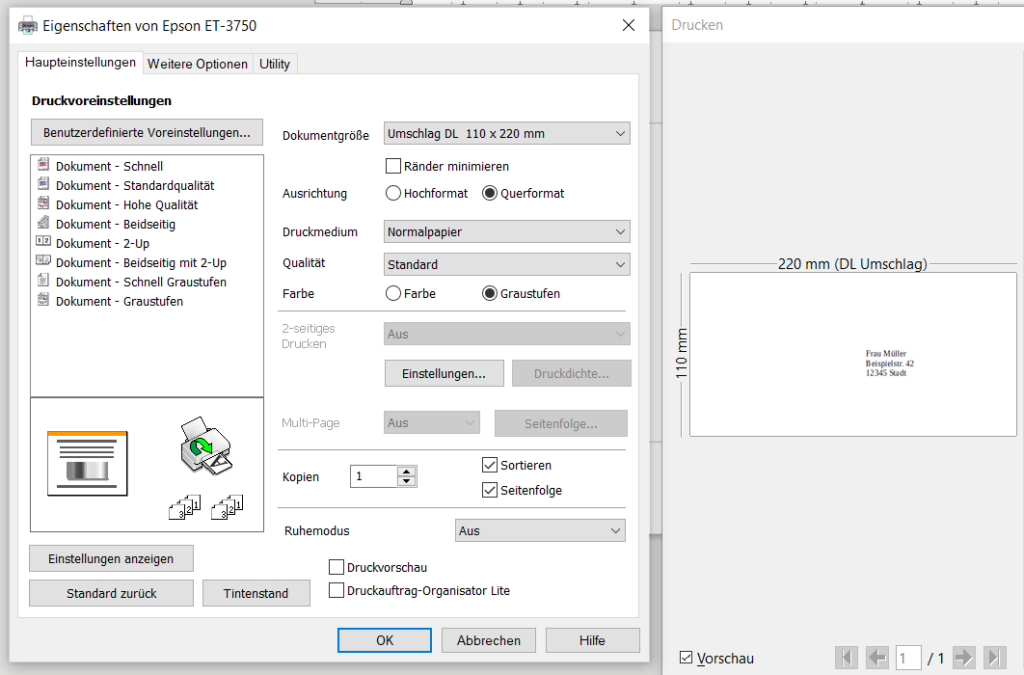Click the Seitenfolge... button
The width and height of the screenshot is (1024, 675).
[x=561, y=424]
